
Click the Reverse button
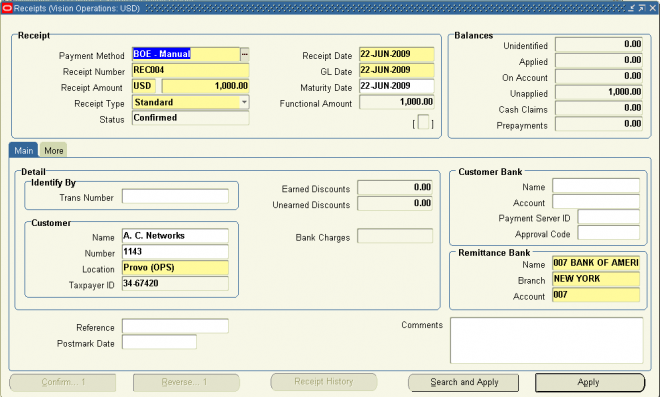(x=186, y=382)
